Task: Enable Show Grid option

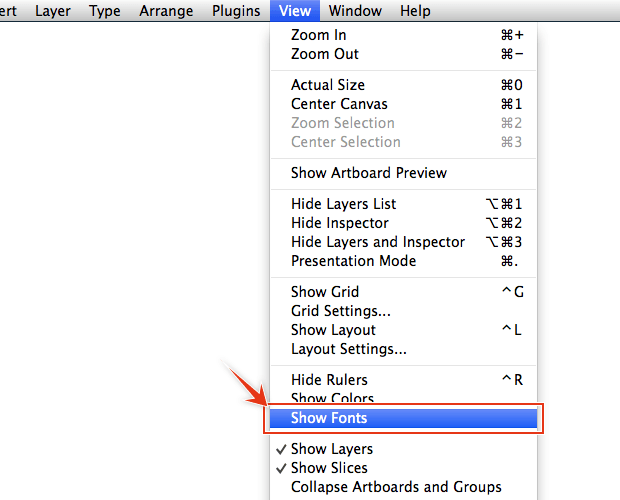Action: point(324,292)
